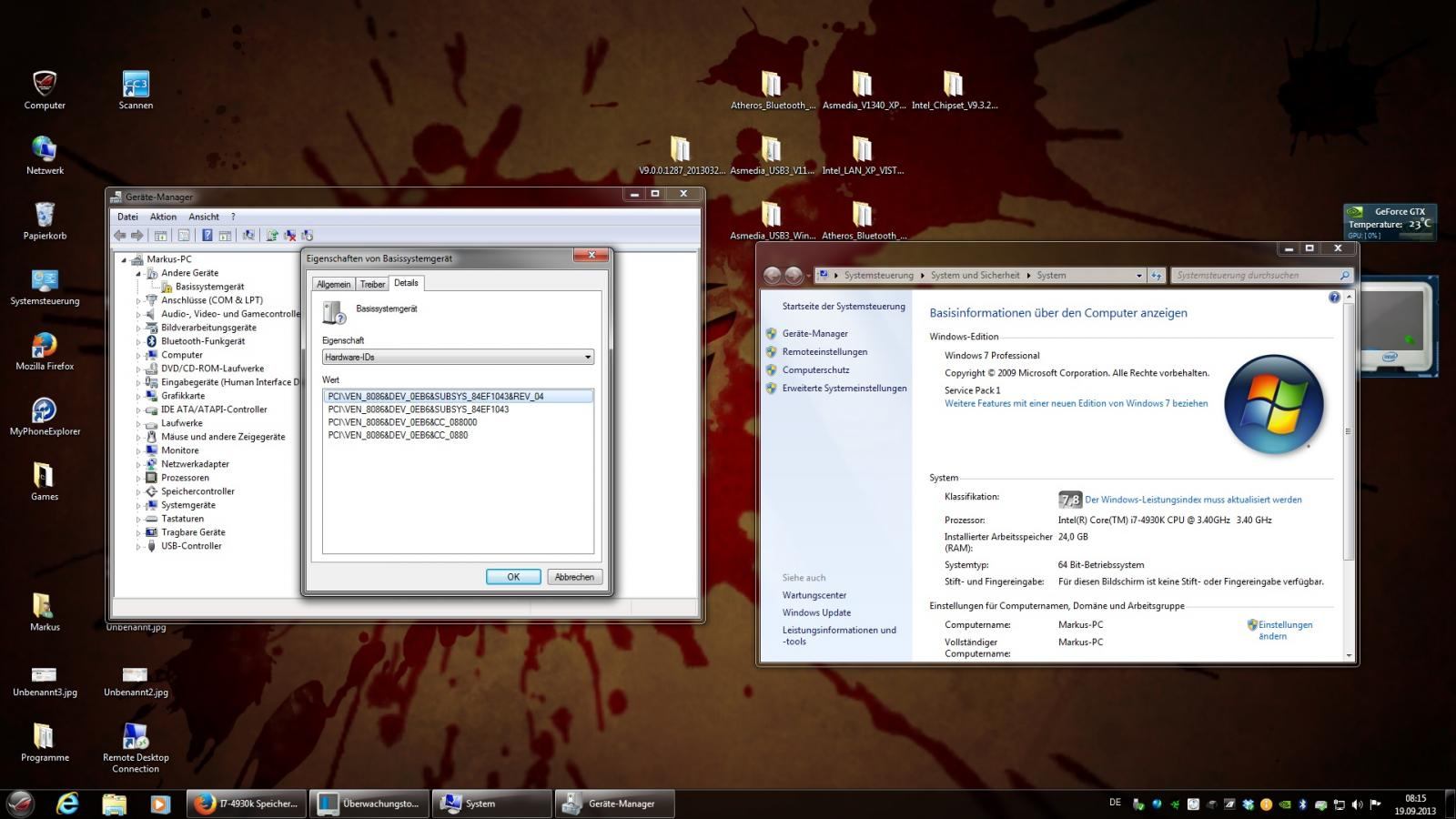Screen dimensions: 1456x819
Task: Click the help icon in Geräte-Manager toolbar
Action: pyautogui.click(x=207, y=236)
